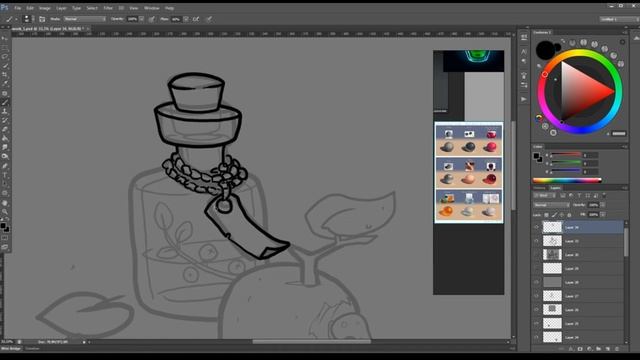Click the zoom percentage field in status bar

click(x=7, y=342)
